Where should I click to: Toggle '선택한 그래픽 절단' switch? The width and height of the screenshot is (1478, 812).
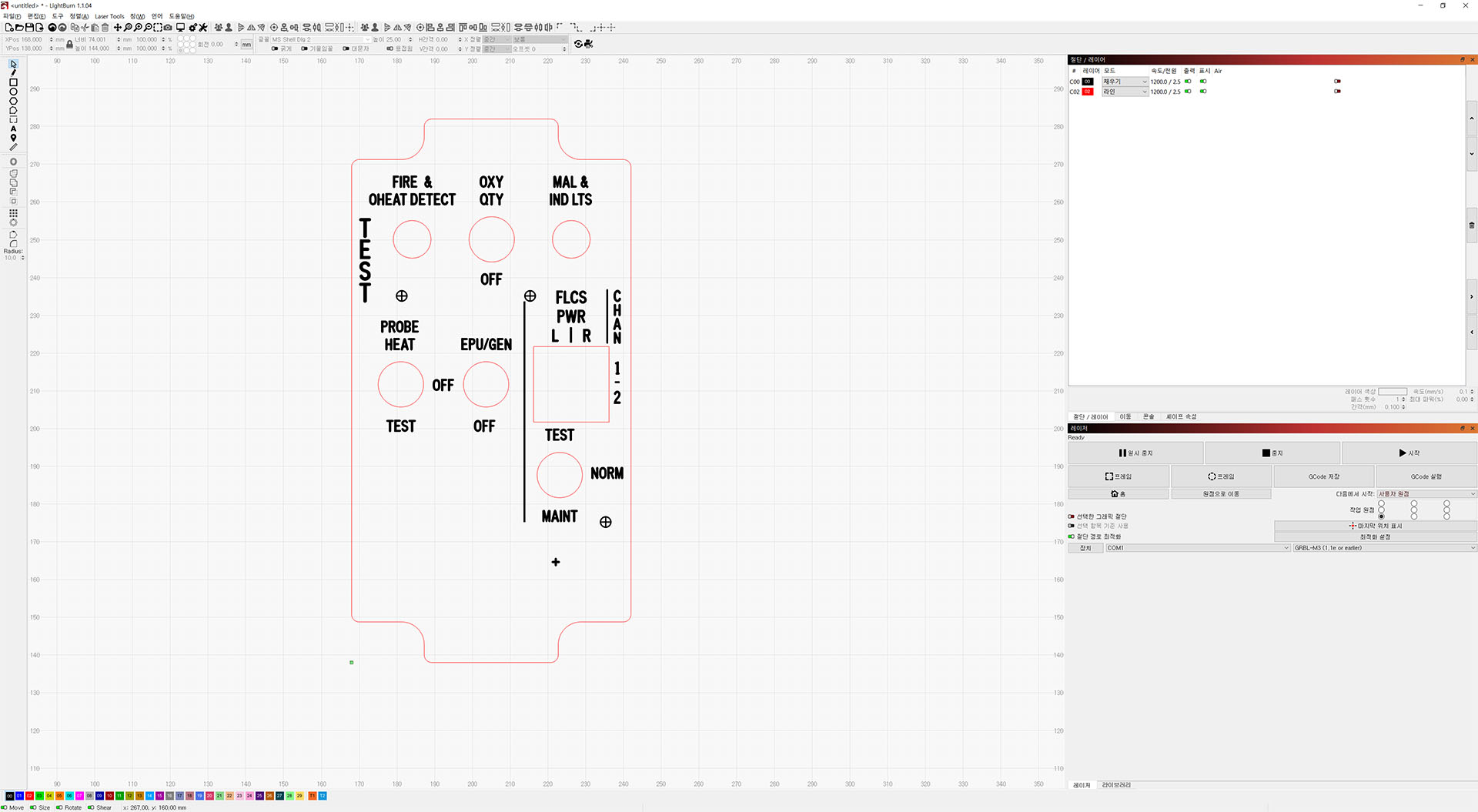click(x=1071, y=516)
